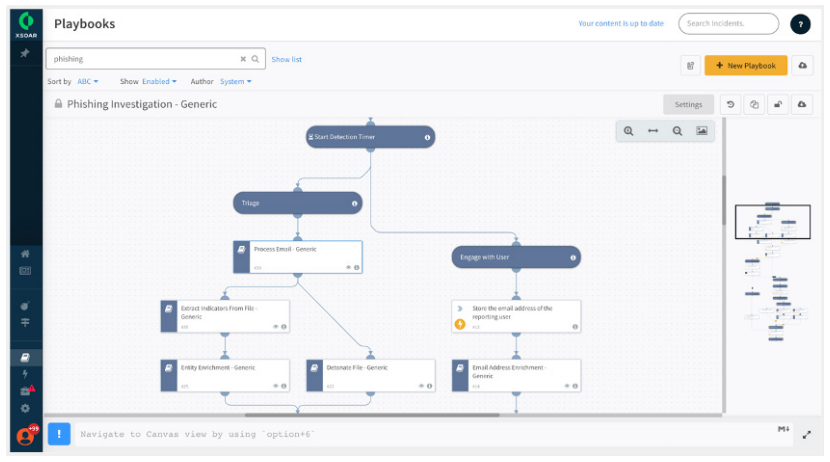The image size is (830, 462).
Task: Click the image export icon in the canvas toolbar
Action: [x=701, y=131]
